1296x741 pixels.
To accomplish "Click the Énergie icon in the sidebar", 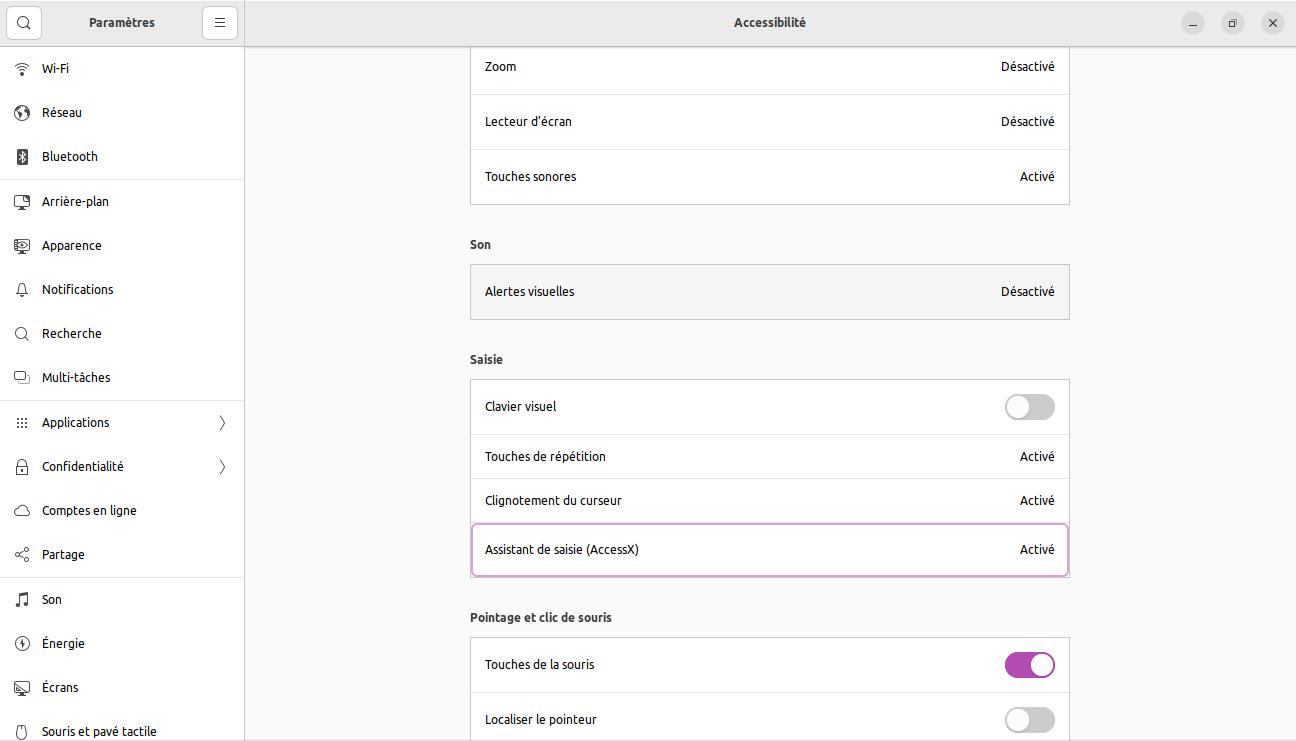I will [22, 644].
